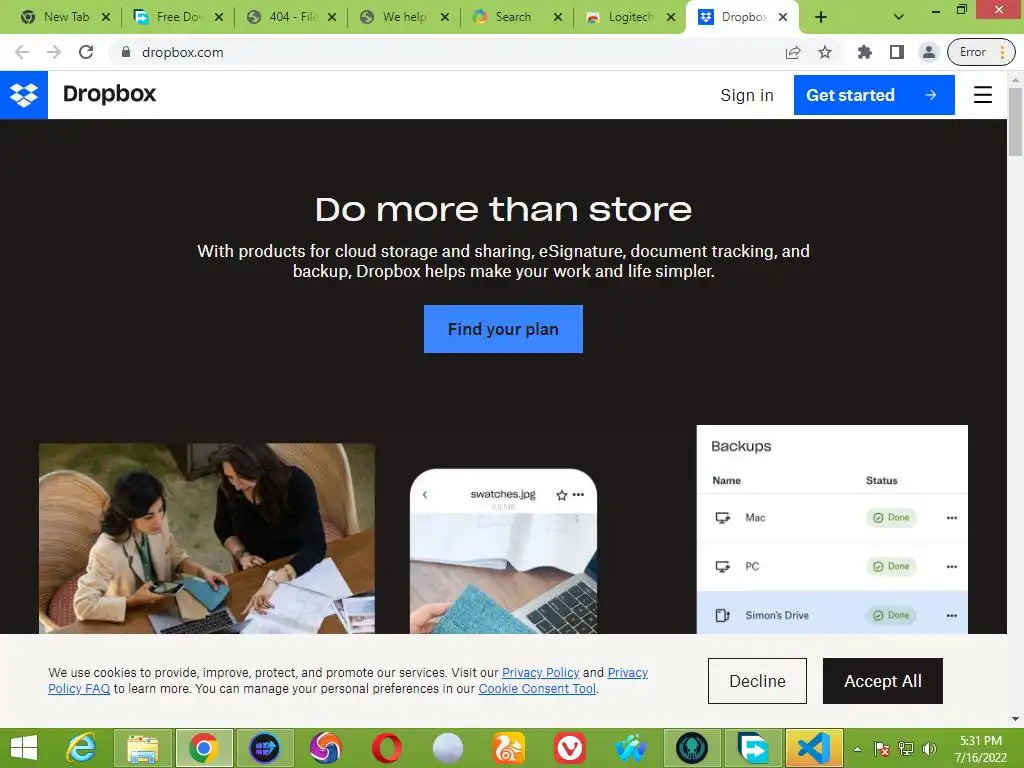Open a new browser tab
This screenshot has width=1024, height=768.
[x=821, y=17]
